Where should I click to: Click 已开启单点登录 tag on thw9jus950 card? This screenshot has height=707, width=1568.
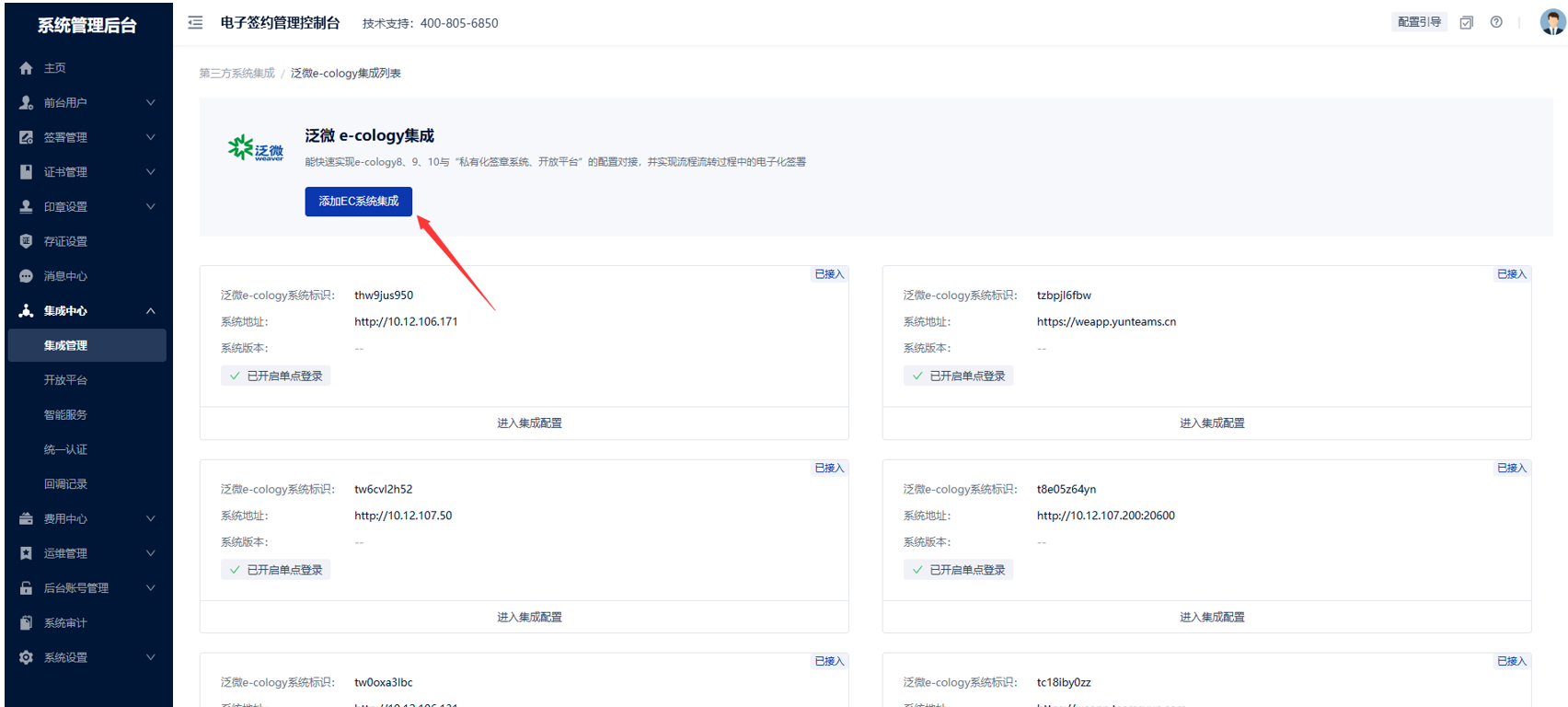275,376
